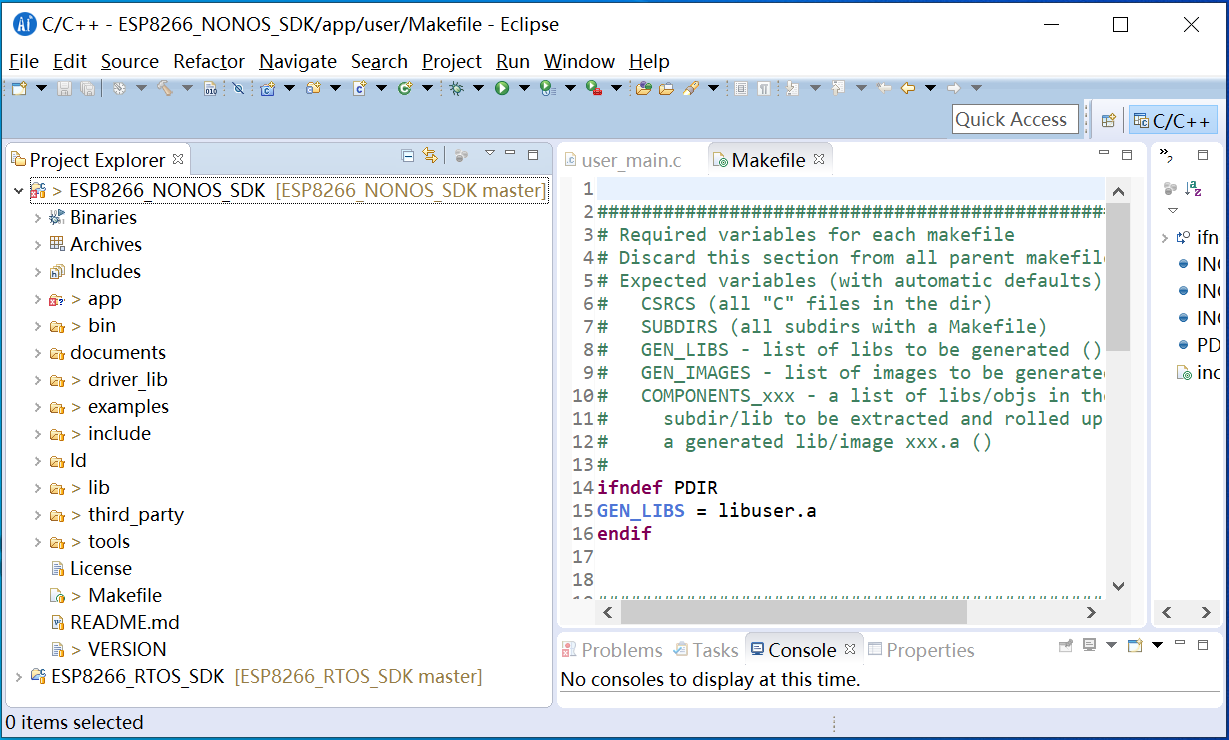1229x740 pixels.
Task: Sort Outline entries alphabetically
Action: click(1193, 188)
